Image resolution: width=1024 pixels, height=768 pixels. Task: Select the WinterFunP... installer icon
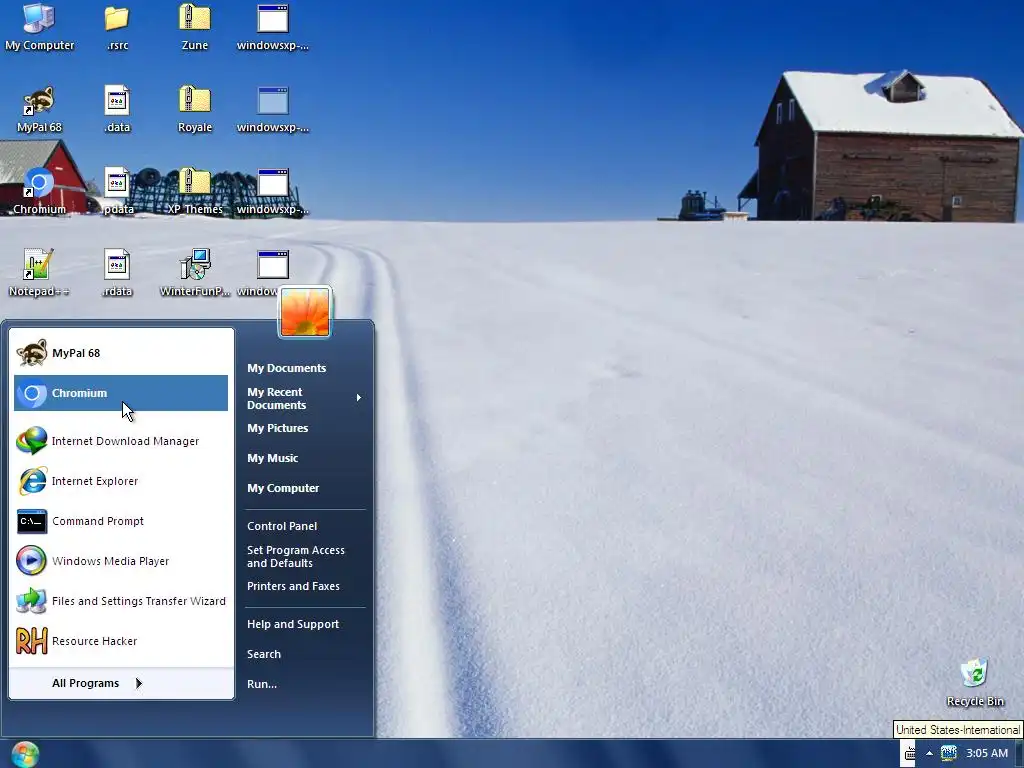(x=195, y=273)
